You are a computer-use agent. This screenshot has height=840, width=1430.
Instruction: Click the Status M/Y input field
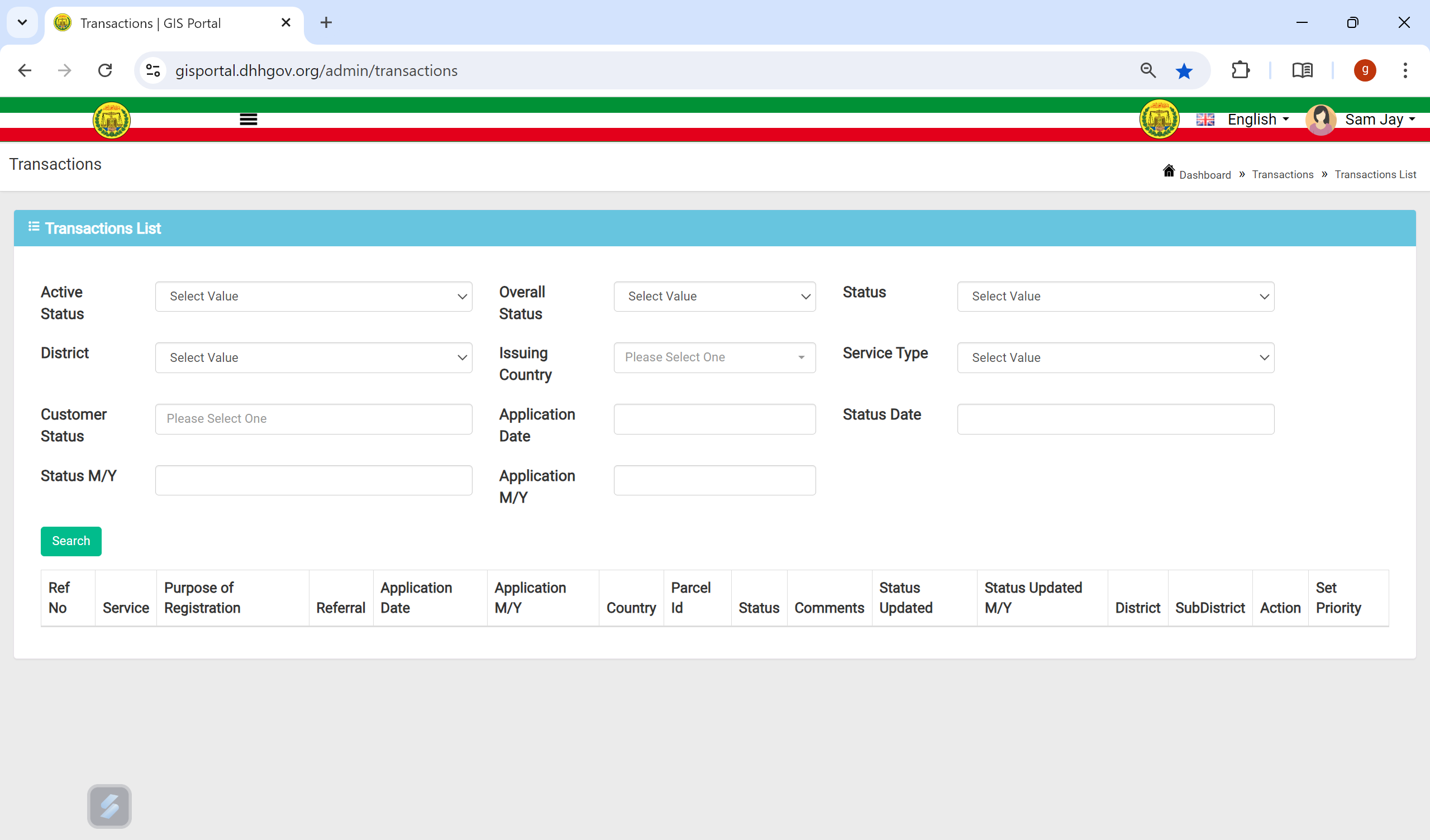[x=314, y=480]
